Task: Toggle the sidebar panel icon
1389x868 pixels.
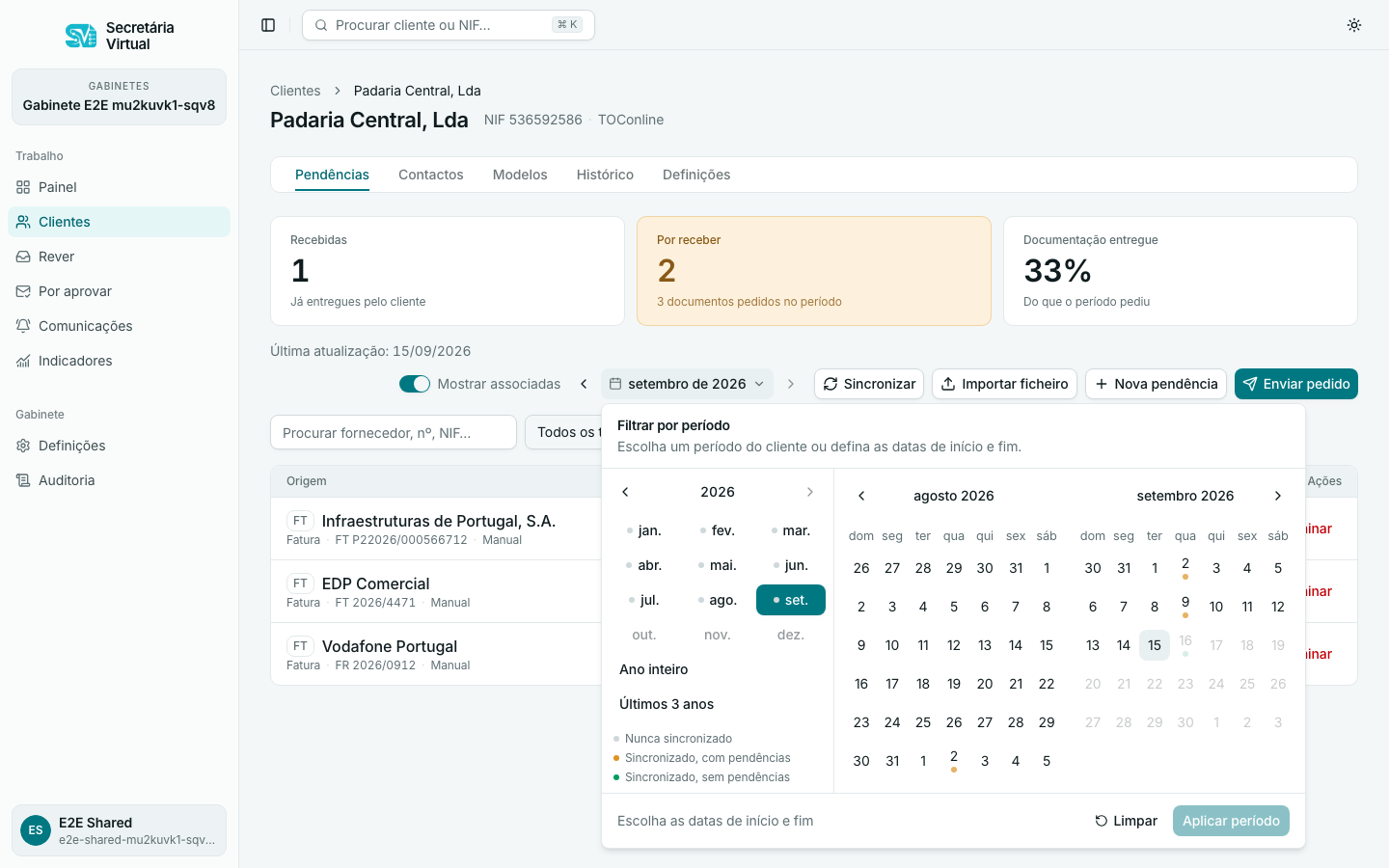Action: [268, 25]
